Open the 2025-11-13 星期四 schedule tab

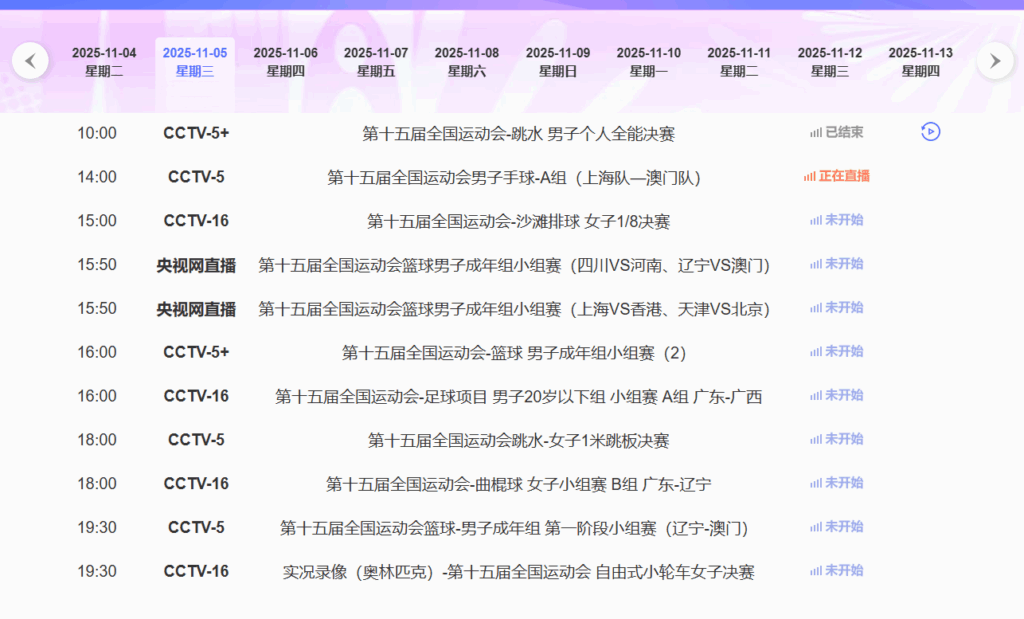(x=920, y=62)
